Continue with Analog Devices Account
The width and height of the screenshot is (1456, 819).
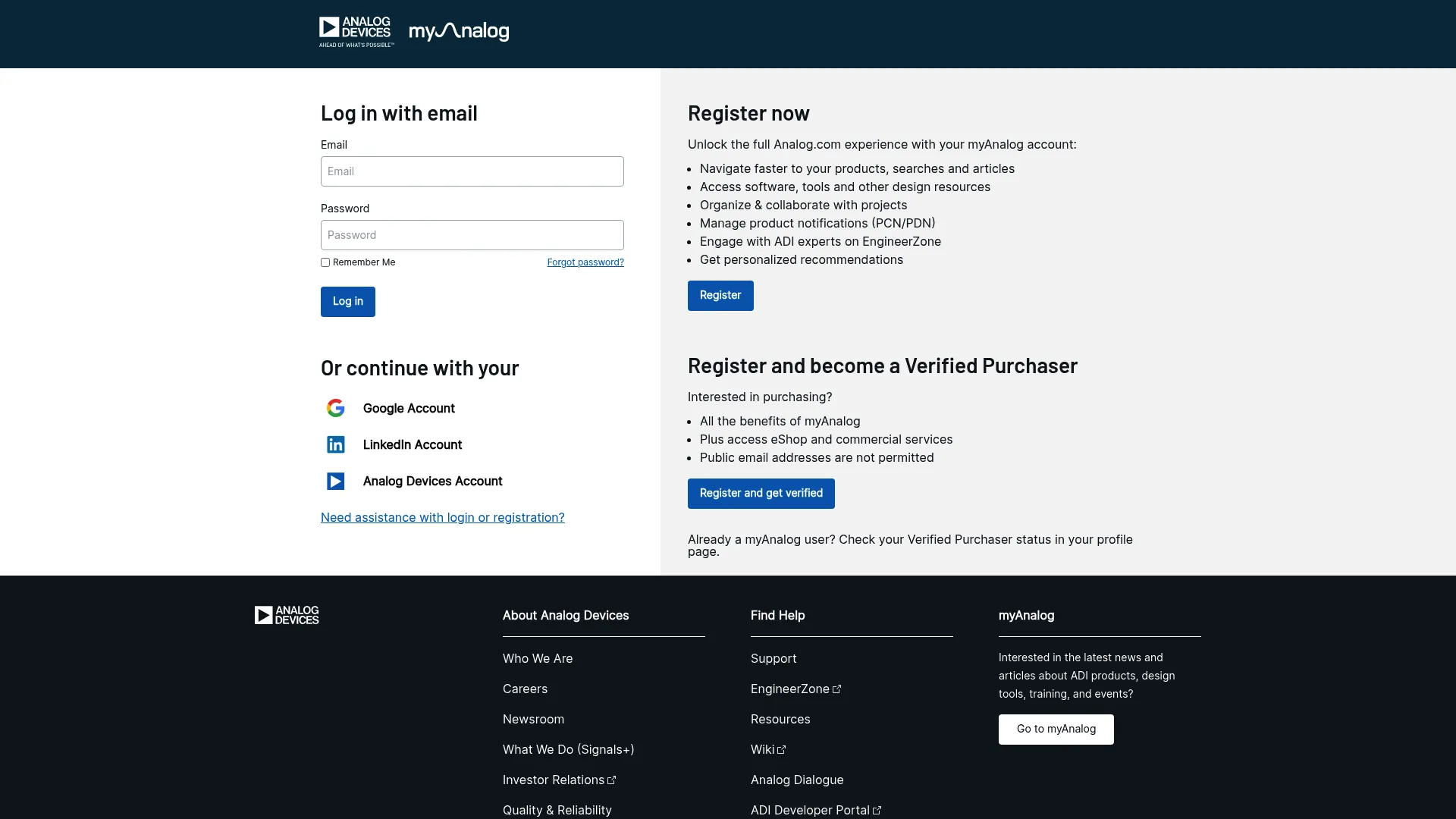(x=433, y=481)
